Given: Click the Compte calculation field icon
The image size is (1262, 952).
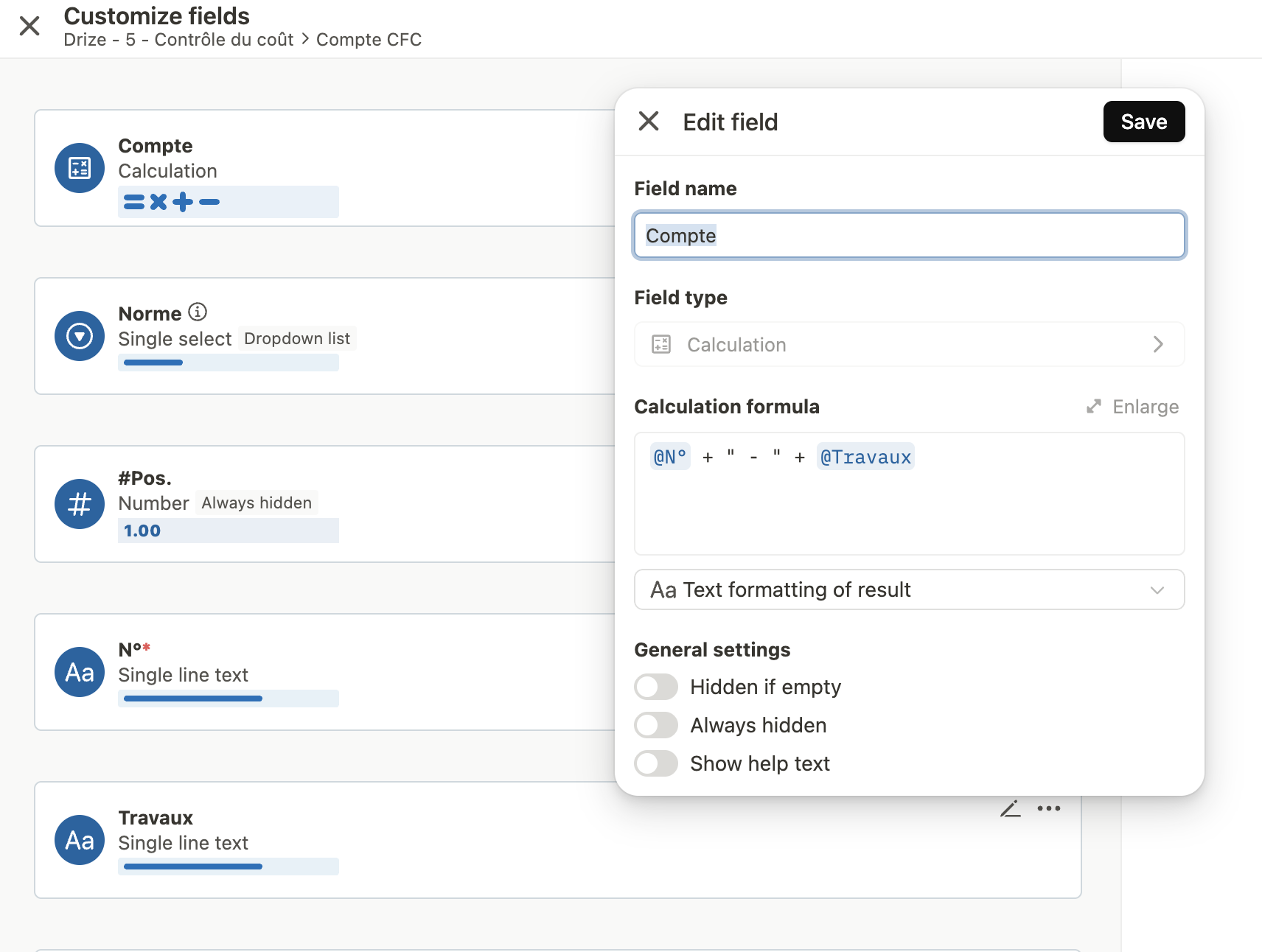Looking at the screenshot, I should [x=80, y=168].
